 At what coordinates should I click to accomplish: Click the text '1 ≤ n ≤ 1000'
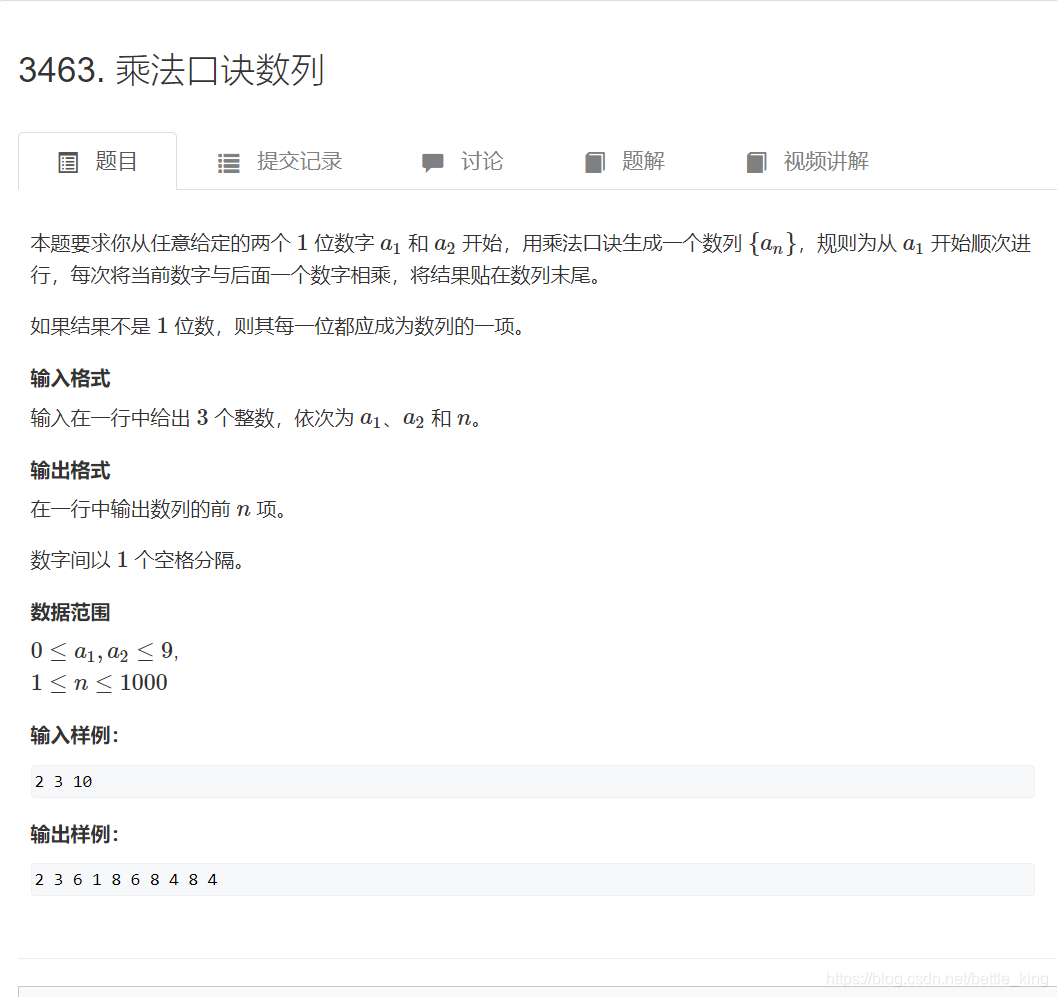99,683
